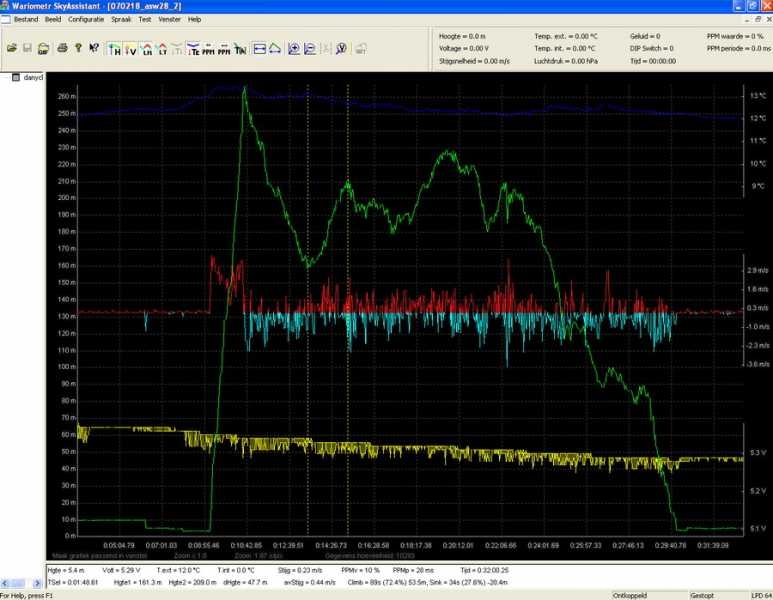Open the Test menu

tap(144, 19)
